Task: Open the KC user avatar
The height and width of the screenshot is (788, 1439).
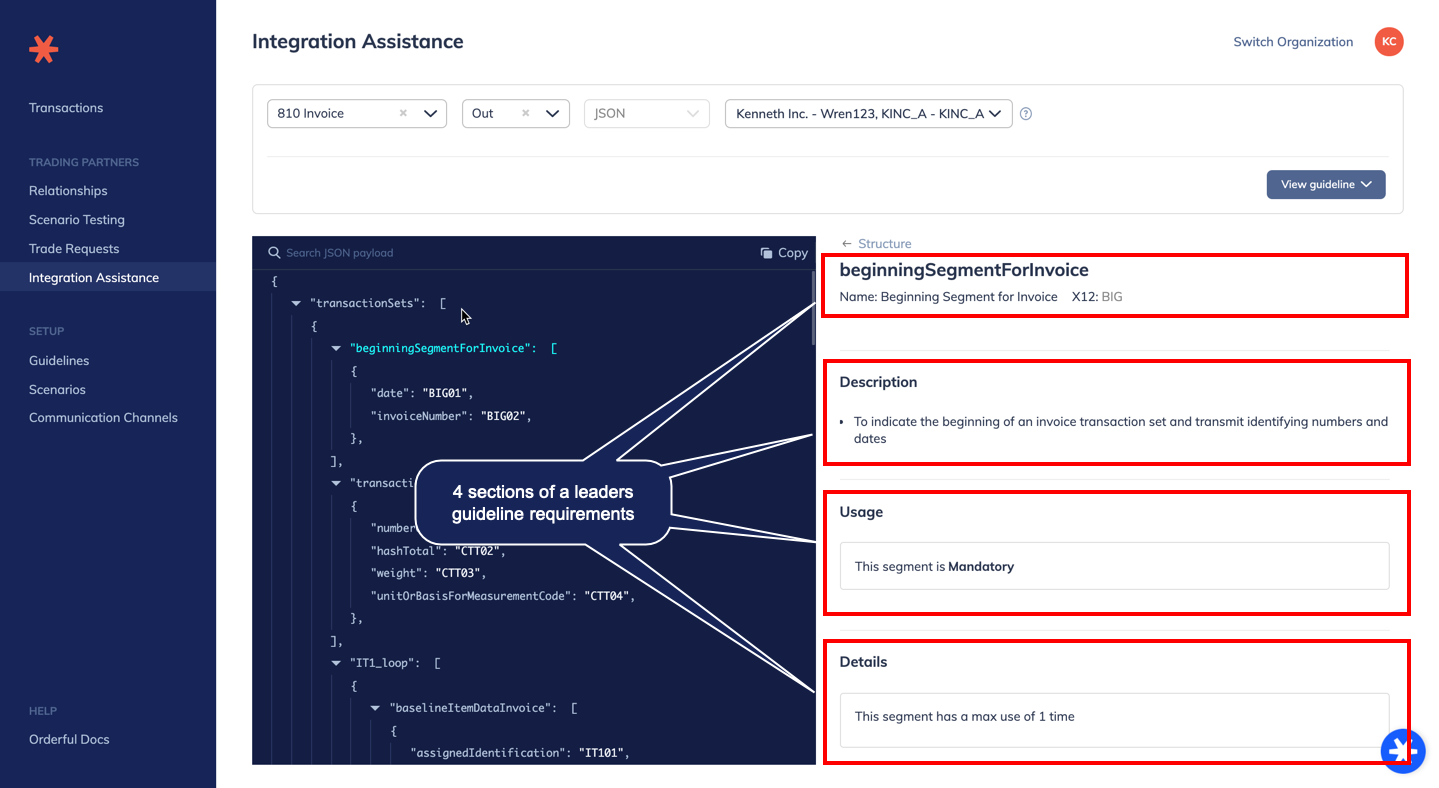Action: (1389, 42)
